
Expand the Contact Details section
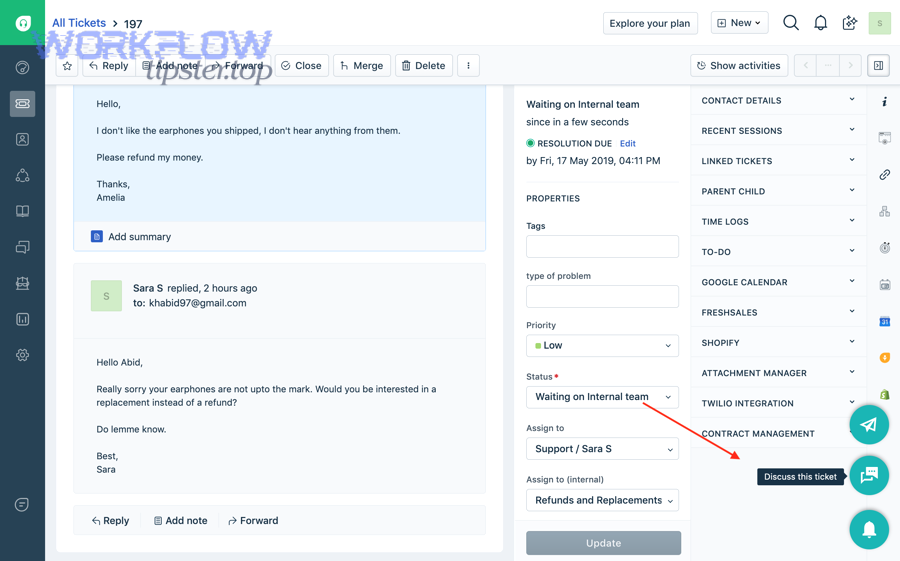click(778, 100)
